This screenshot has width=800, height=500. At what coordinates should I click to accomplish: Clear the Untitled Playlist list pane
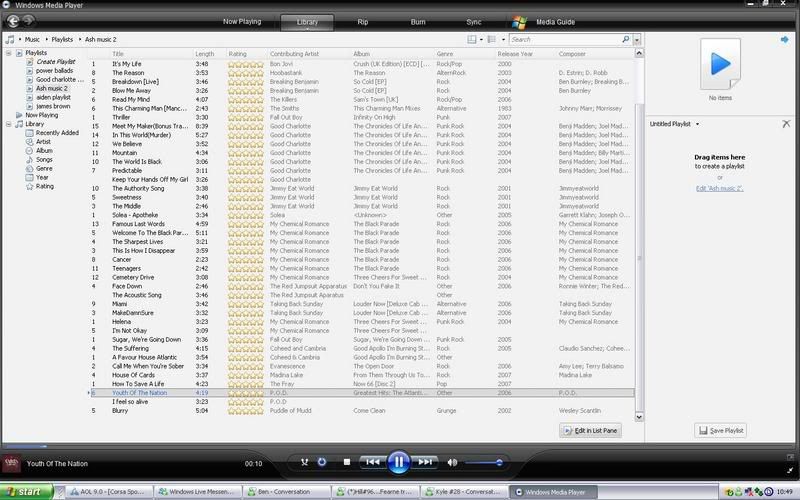click(786, 123)
